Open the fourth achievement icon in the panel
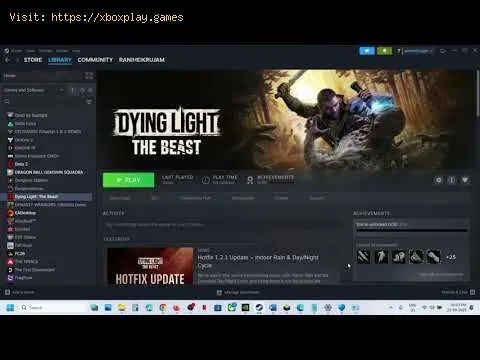The image size is (480, 360). click(416, 257)
